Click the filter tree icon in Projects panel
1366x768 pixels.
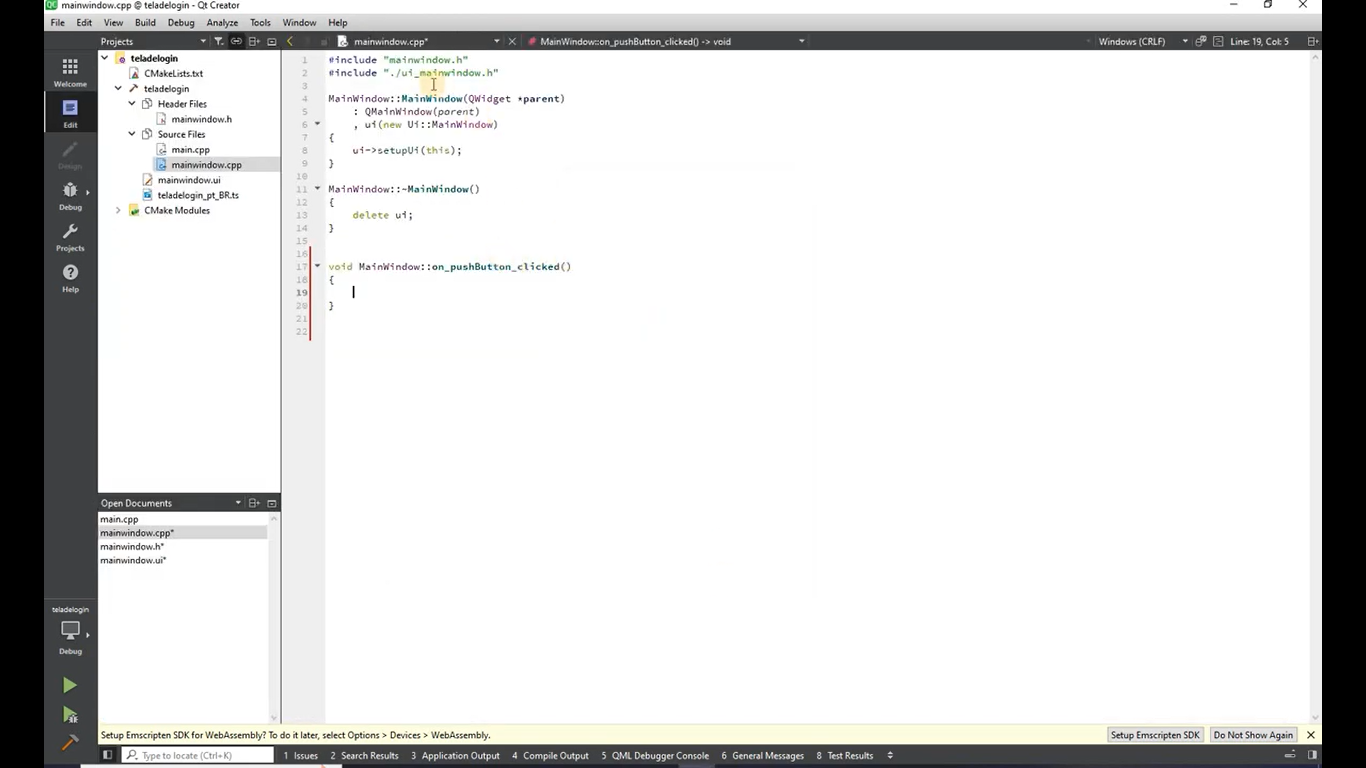pos(218,41)
